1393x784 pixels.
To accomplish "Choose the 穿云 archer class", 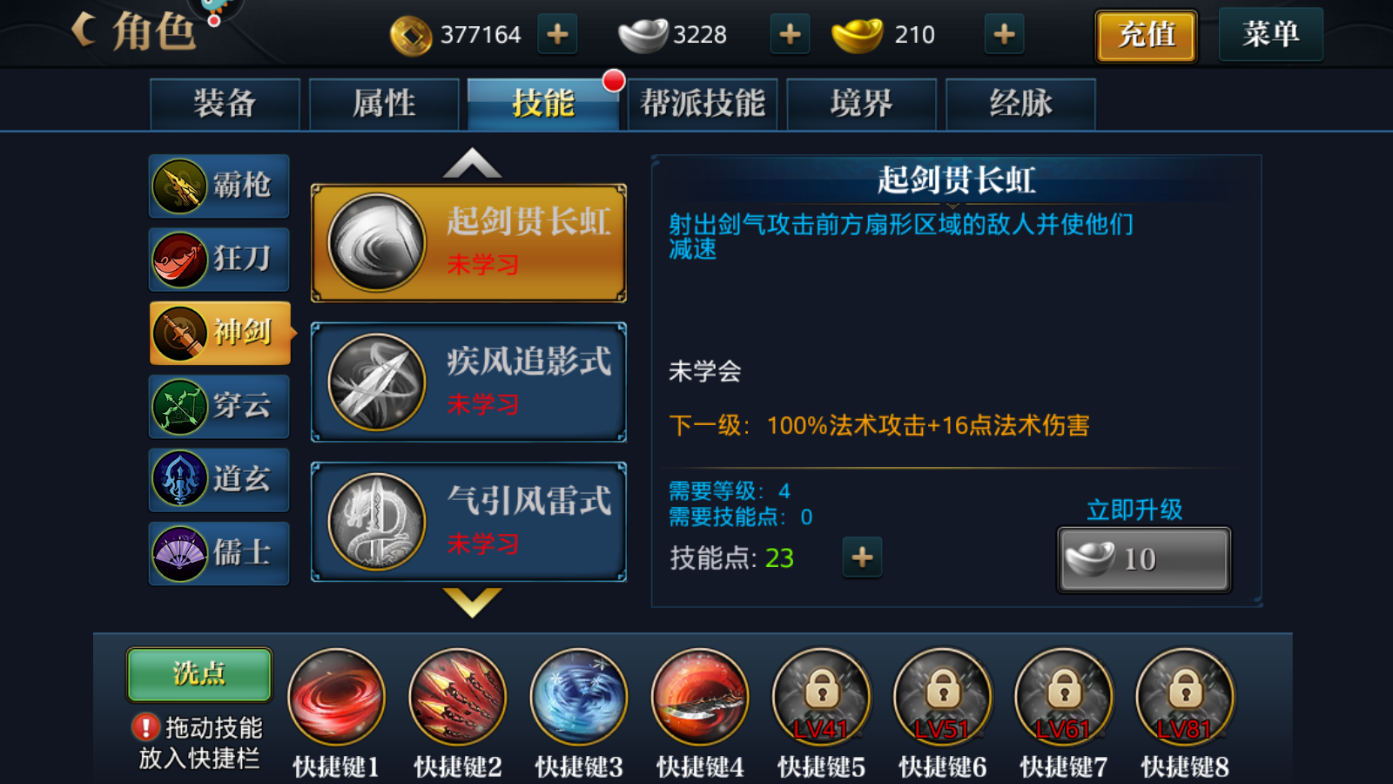I will (x=219, y=406).
